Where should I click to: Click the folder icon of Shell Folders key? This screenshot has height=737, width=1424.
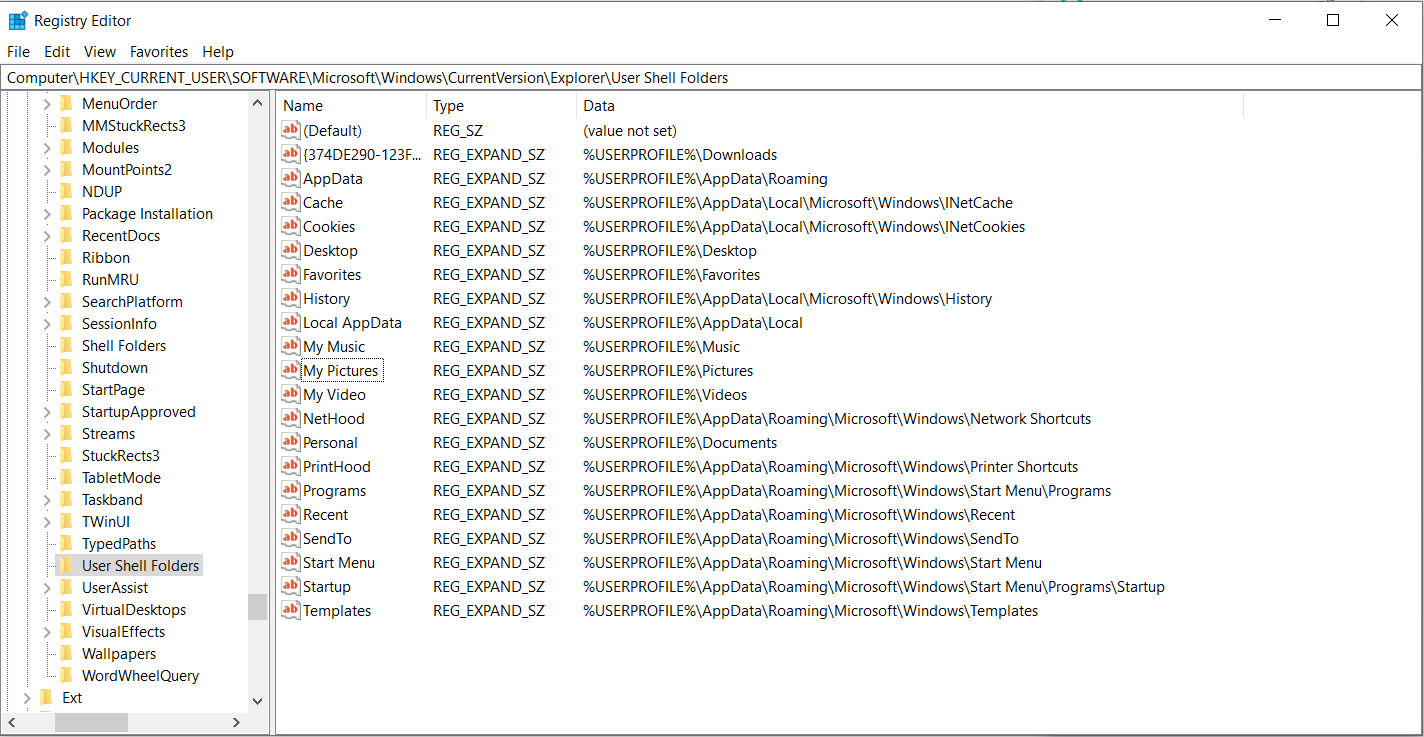[67, 345]
